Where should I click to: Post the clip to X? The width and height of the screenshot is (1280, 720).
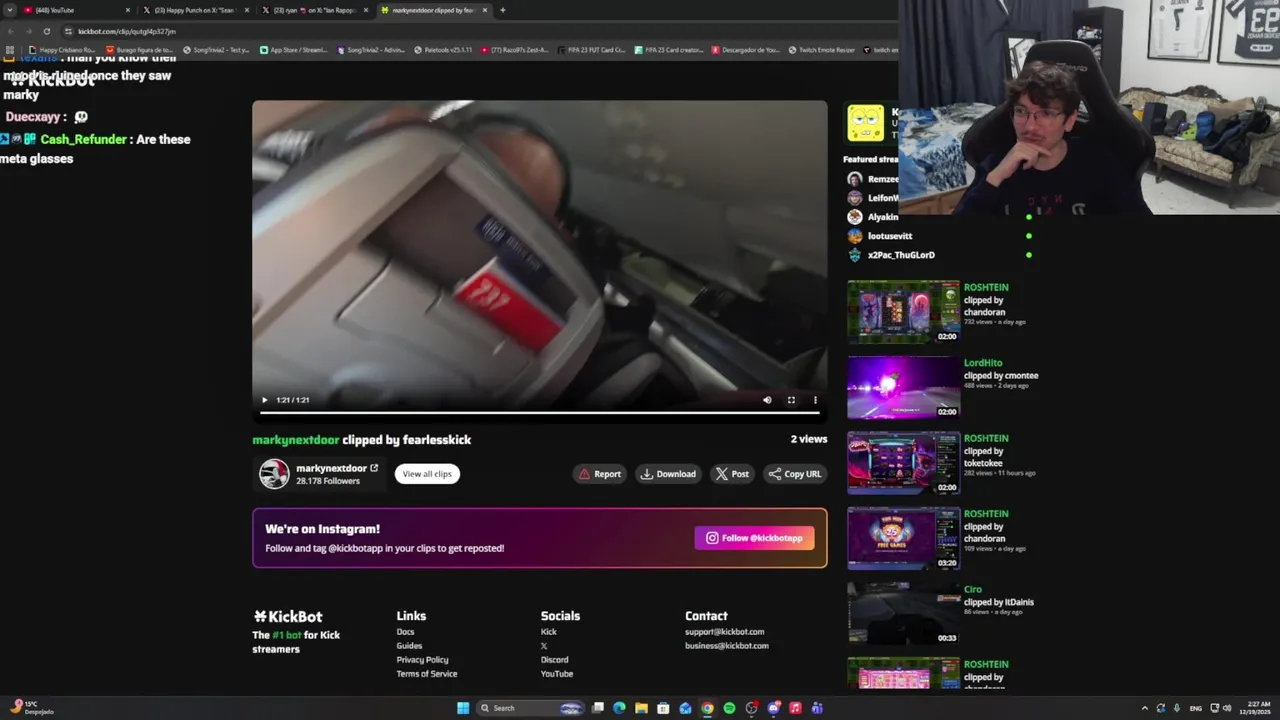coord(732,474)
